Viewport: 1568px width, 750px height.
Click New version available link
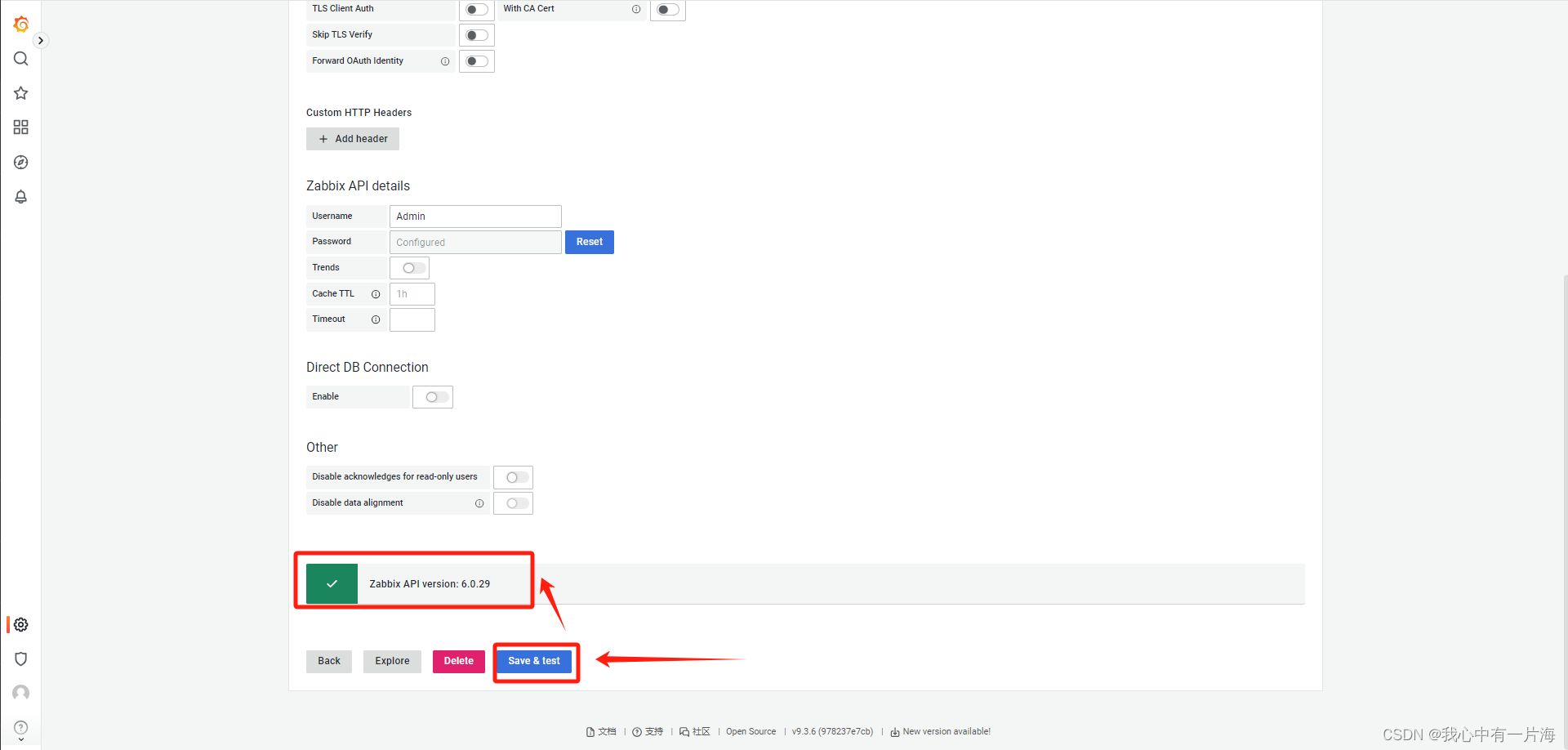(941, 732)
